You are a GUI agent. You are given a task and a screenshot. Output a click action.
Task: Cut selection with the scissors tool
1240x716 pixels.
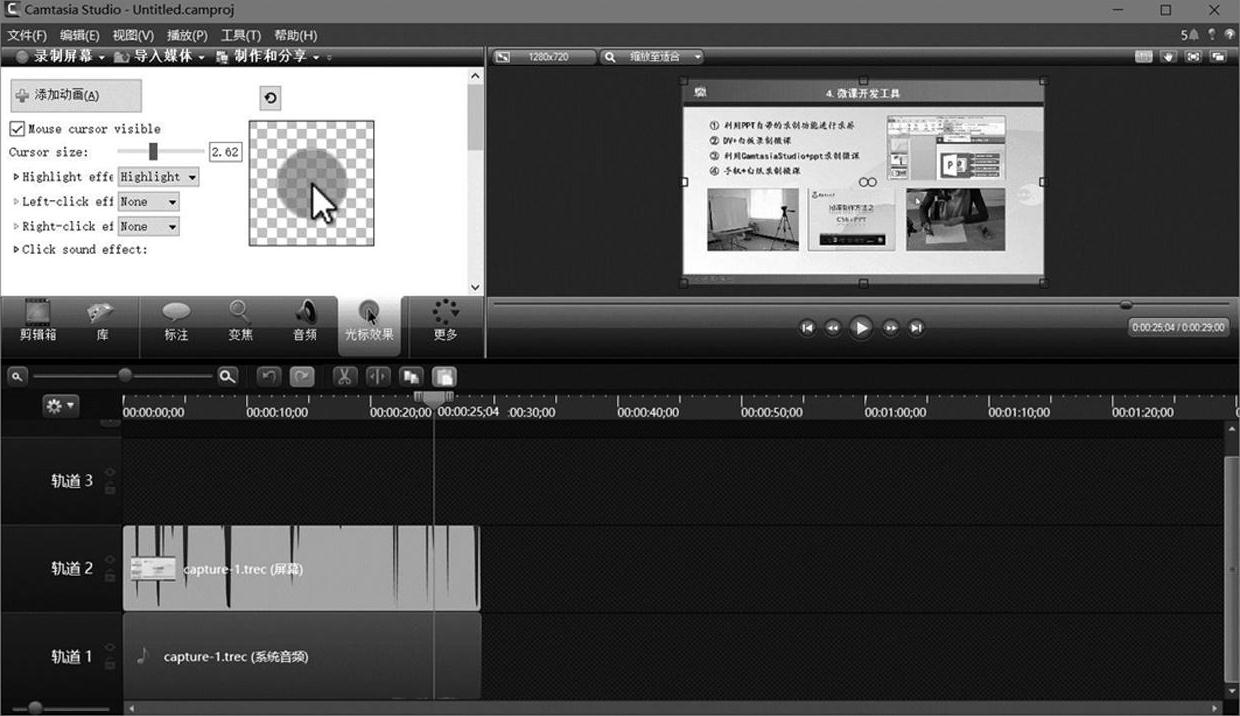[x=343, y=376]
